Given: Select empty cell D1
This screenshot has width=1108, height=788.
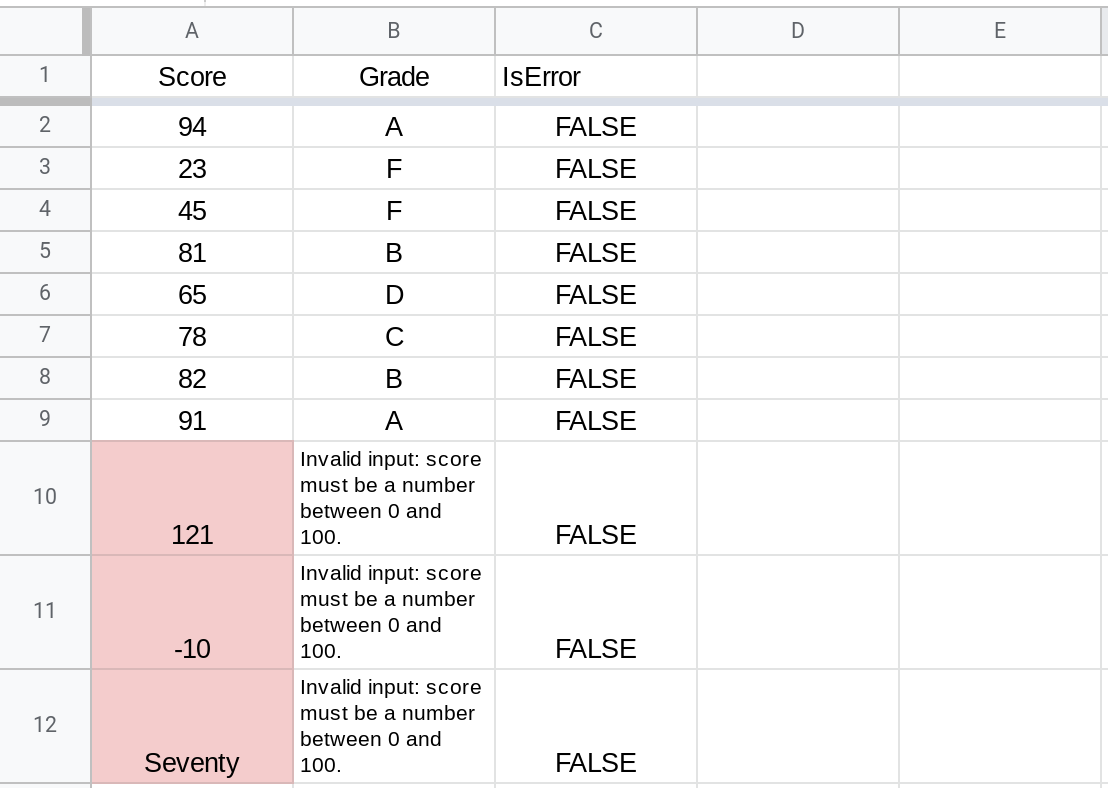Looking at the screenshot, I should [x=798, y=76].
